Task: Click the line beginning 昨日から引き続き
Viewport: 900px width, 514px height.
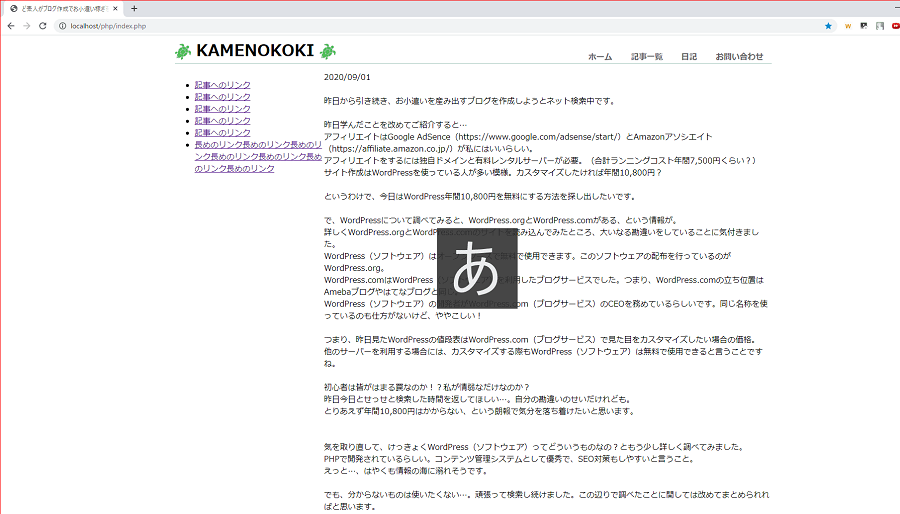Action: (x=470, y=101)
